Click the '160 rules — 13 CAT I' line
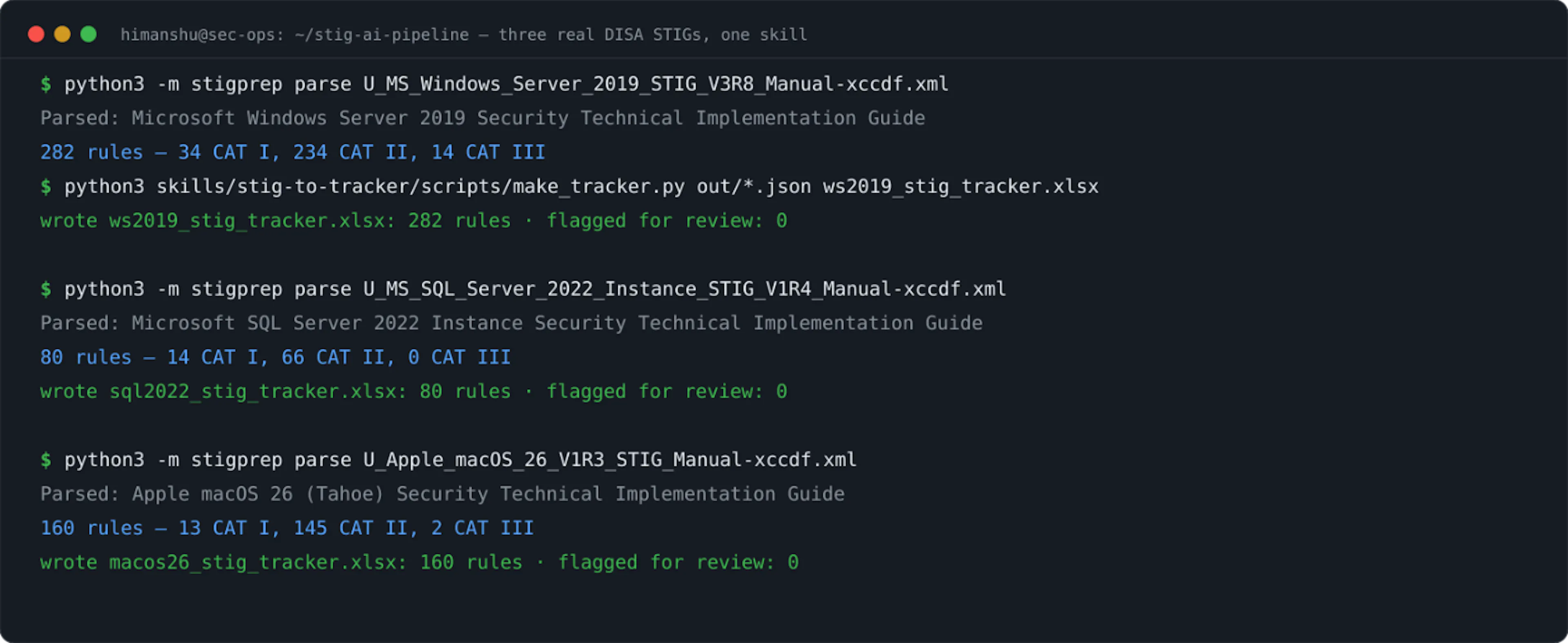 tap(287, 528)
